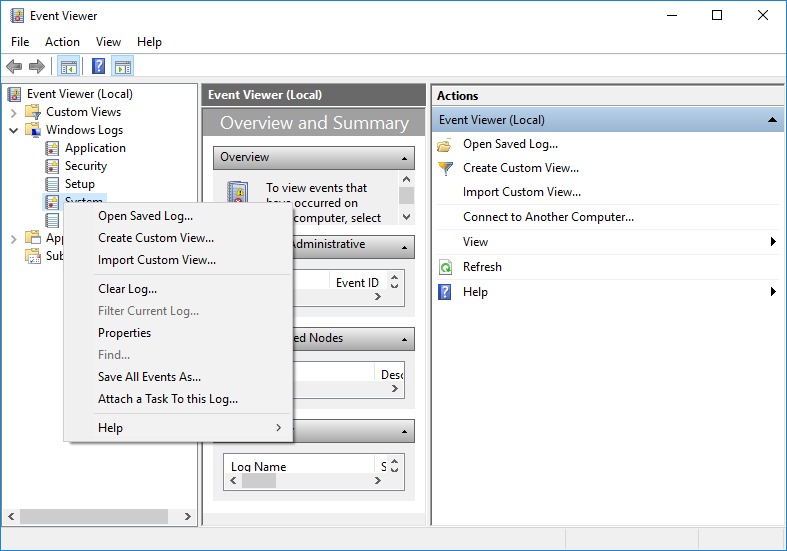Click the Security log icon in tree

coord(53,166)
